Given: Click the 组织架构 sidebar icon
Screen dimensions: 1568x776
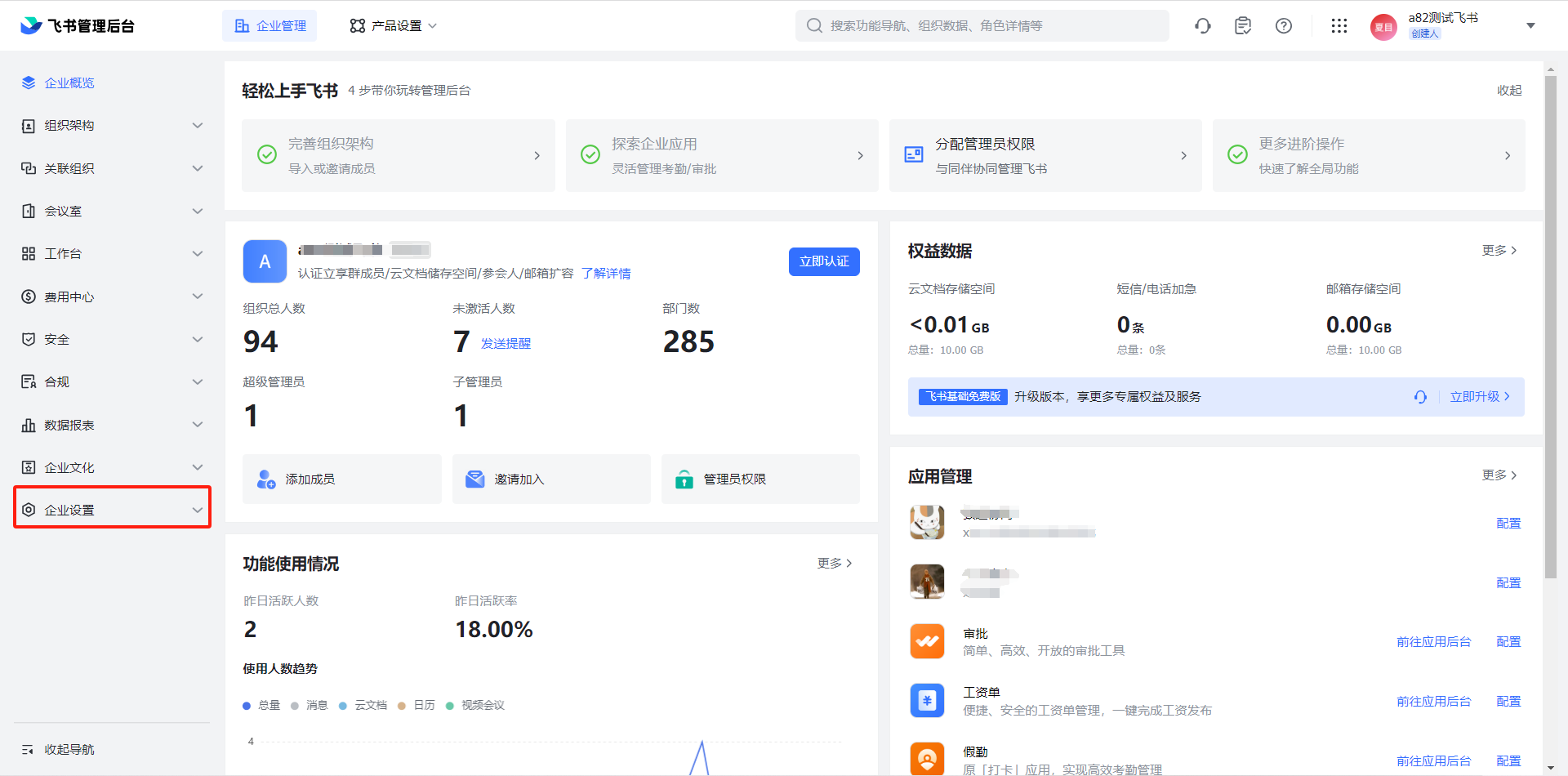Looking at the screenshot, I should [x=29, y=126].
